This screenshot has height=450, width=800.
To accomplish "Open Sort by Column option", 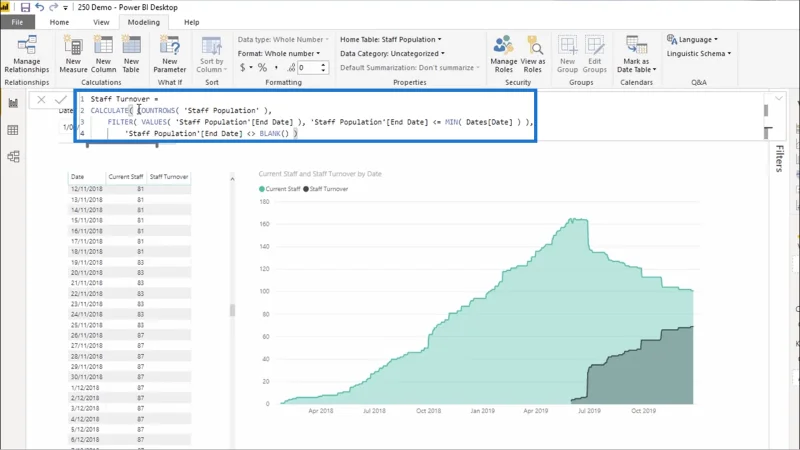I will pos(211,54).
